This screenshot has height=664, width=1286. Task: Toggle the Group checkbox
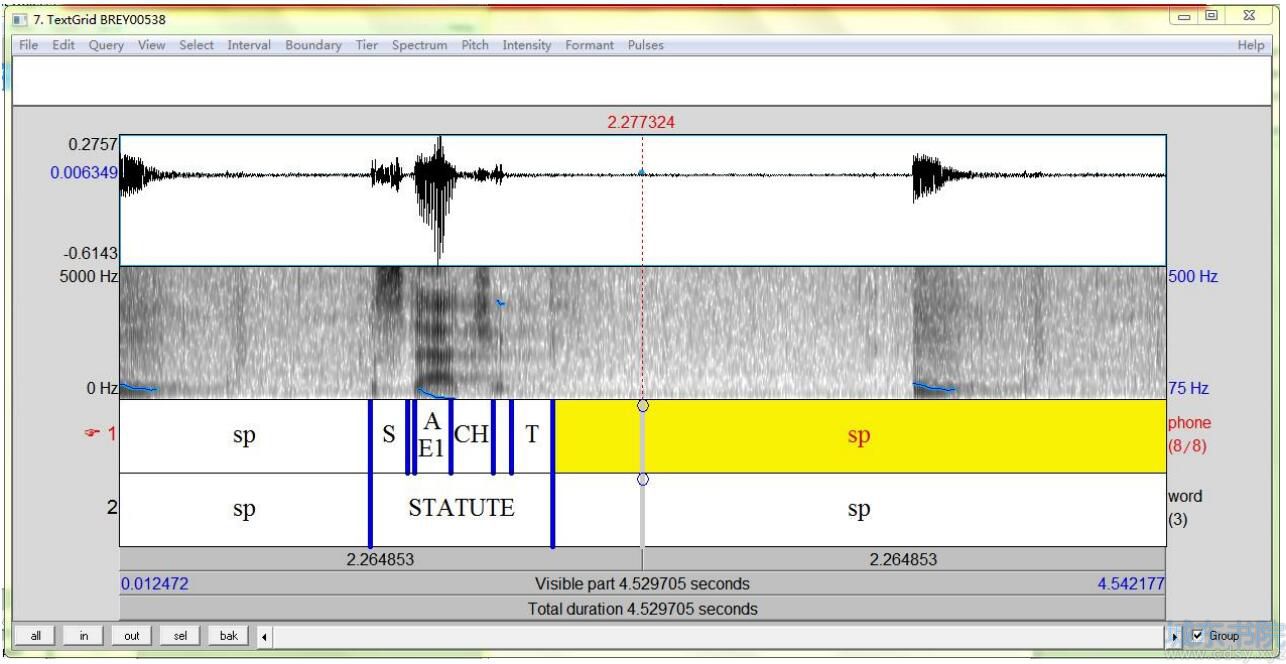1197,636
